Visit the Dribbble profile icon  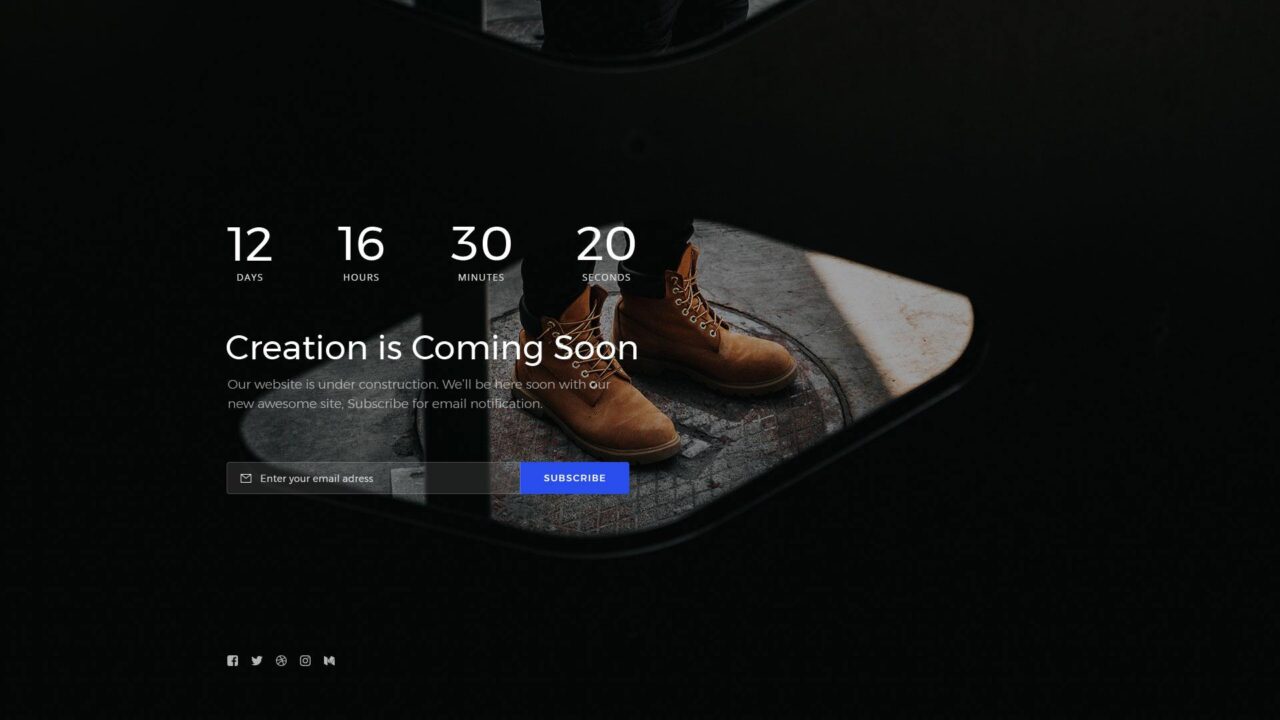[281, 661]
